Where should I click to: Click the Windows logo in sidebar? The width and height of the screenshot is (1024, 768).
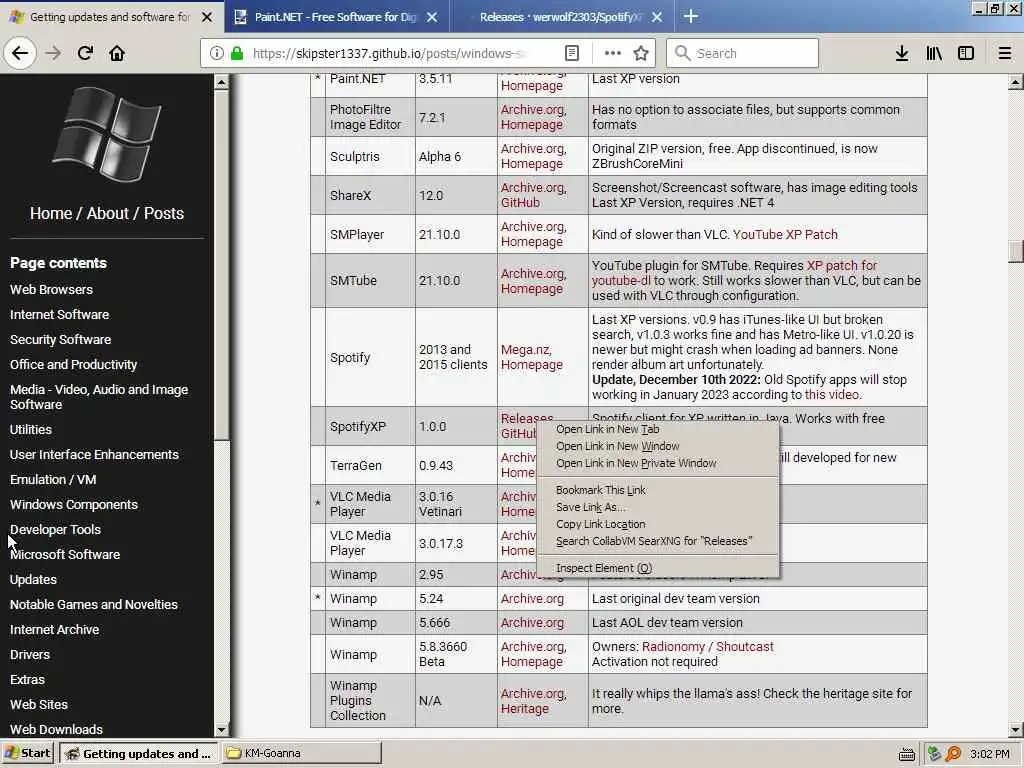(106, 134)
